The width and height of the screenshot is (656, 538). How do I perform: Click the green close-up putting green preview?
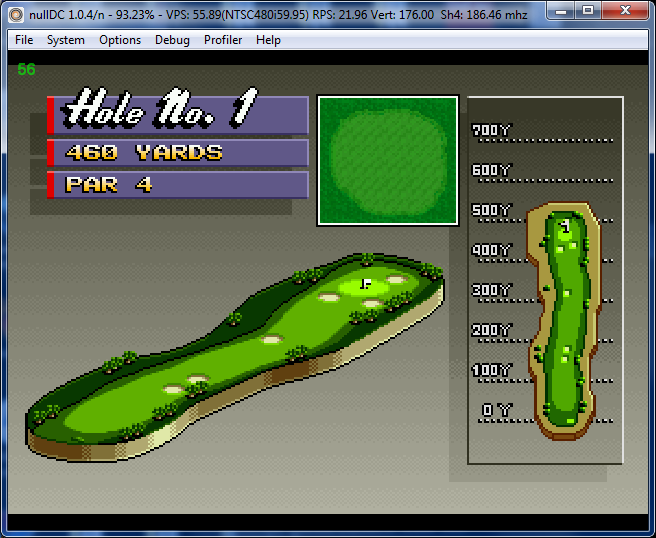(x=388, y=161)
